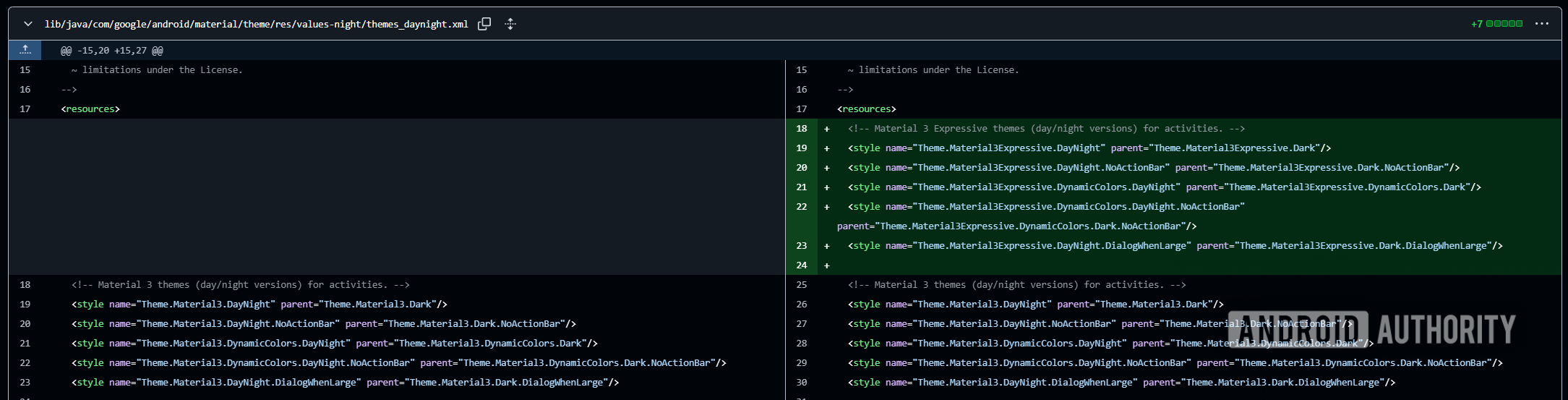Screen dimensions: 1568x400
Task: Click the plus marker on line 22
Action: pos(826,207)
